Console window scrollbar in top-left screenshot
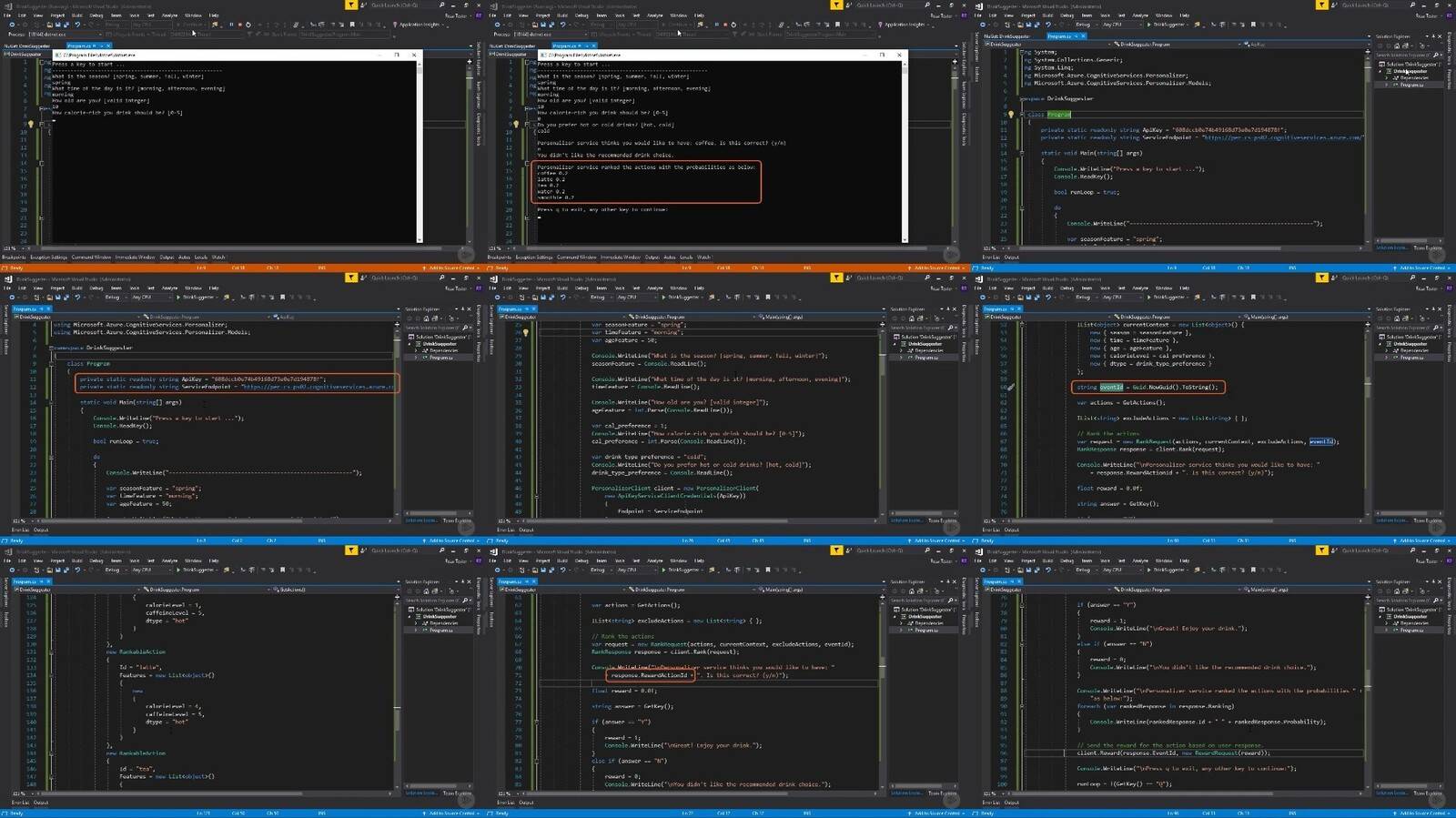Image resolution: width=1456 pixels, height=818 pixels. (x=420, y=150)
